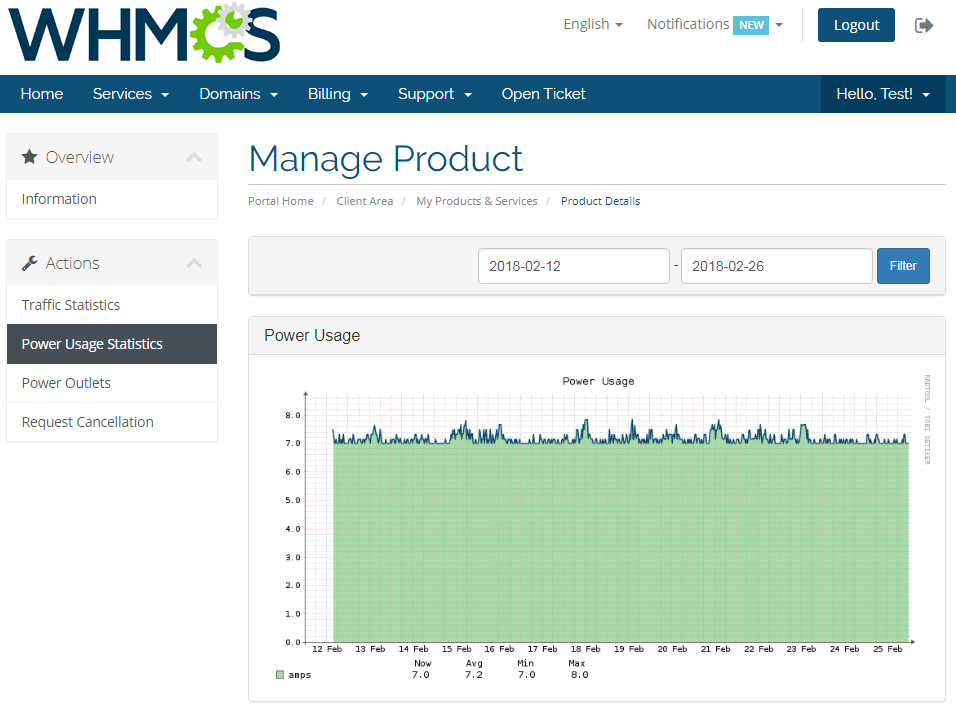Click the start date field 2018-02-12
This screenshot has height=728, width=956.
573,266
